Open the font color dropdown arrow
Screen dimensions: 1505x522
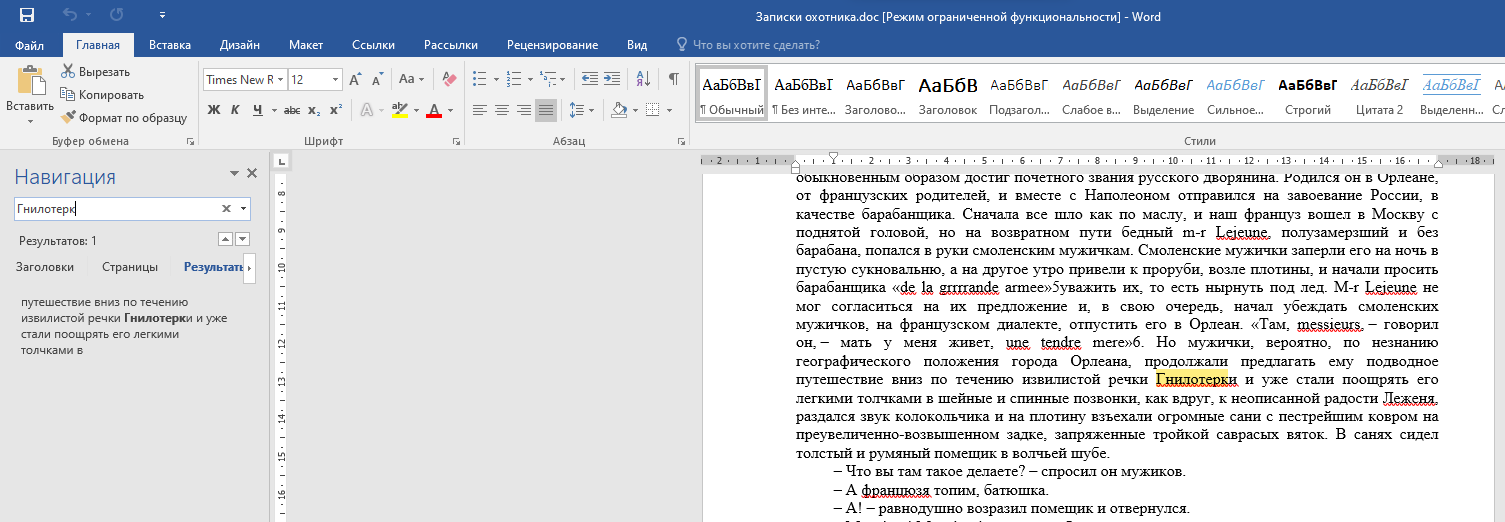451,110
